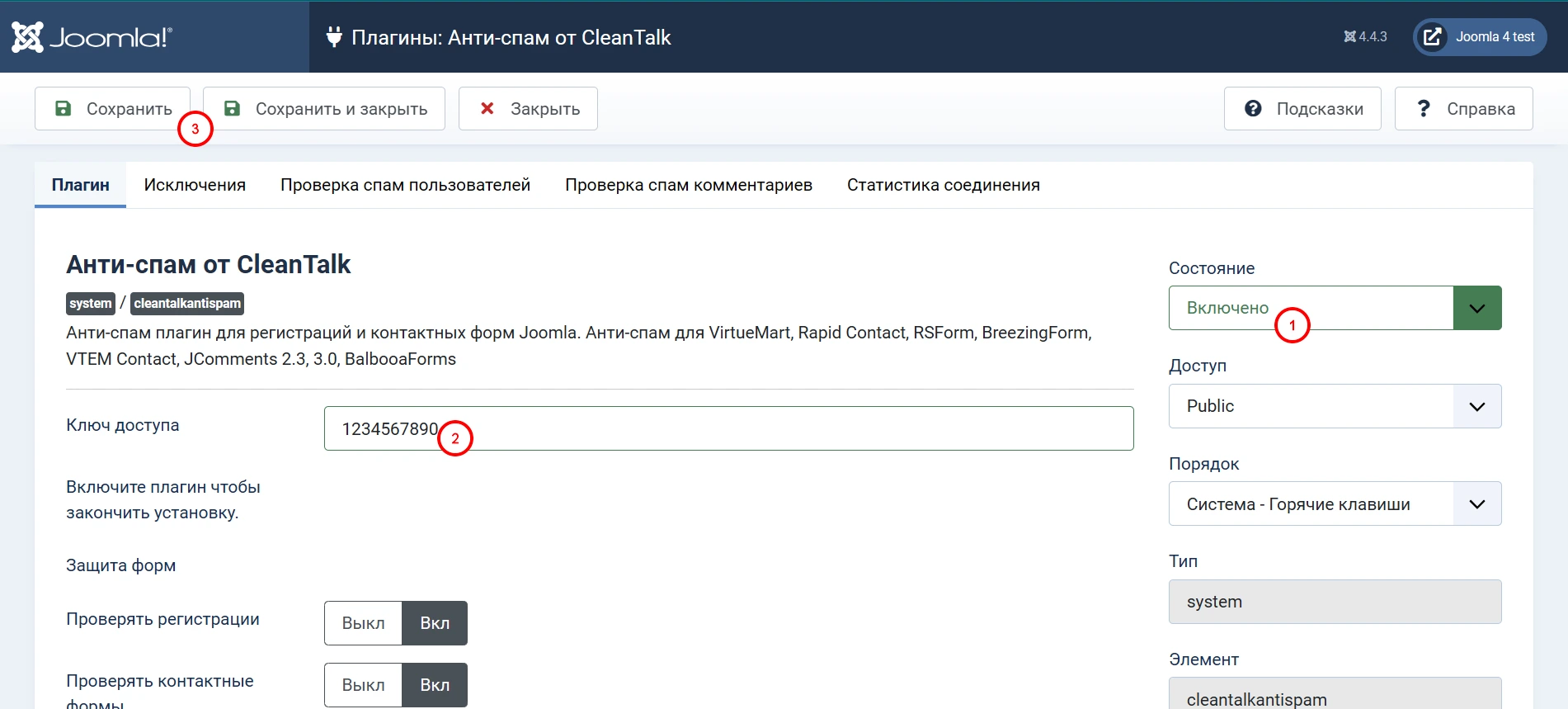
Task: Open the Порядок dropdown with Система - Горячие клавиши
Action: (x=1335, y=503)
